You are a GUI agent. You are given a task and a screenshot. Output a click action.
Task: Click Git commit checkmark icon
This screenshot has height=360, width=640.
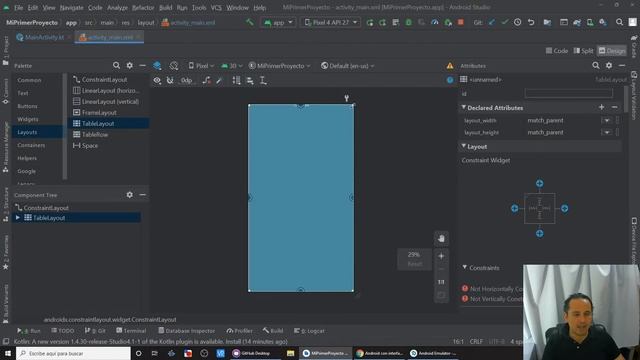(505, 22)
